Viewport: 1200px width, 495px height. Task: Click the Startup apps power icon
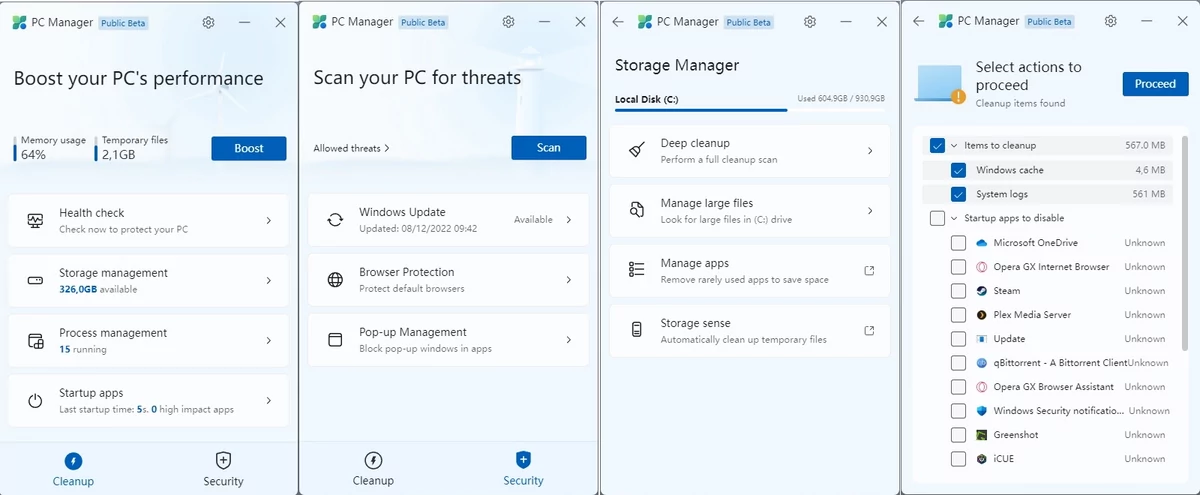point(35,400)
